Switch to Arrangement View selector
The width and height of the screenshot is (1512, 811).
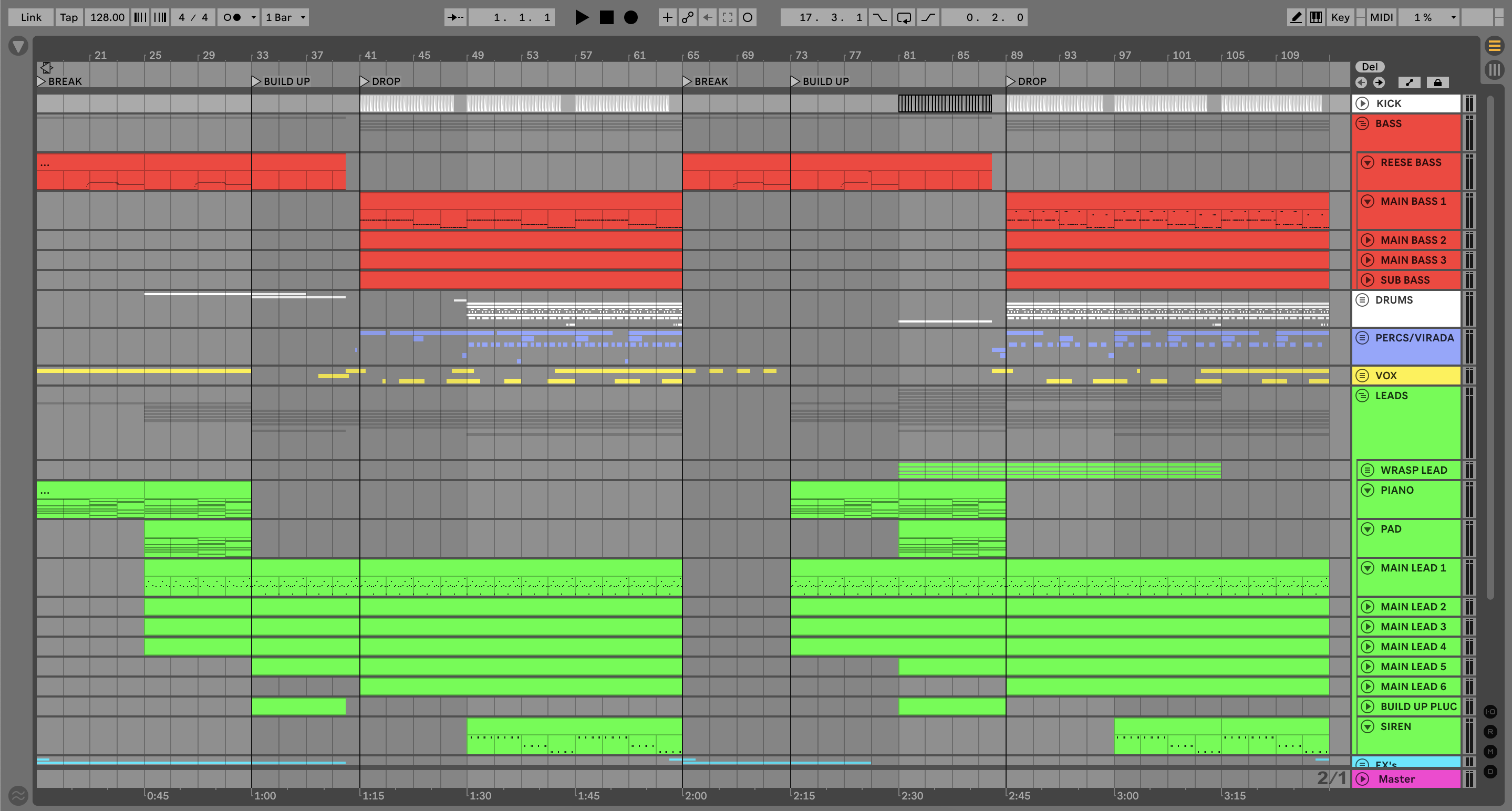point(1494,45)
